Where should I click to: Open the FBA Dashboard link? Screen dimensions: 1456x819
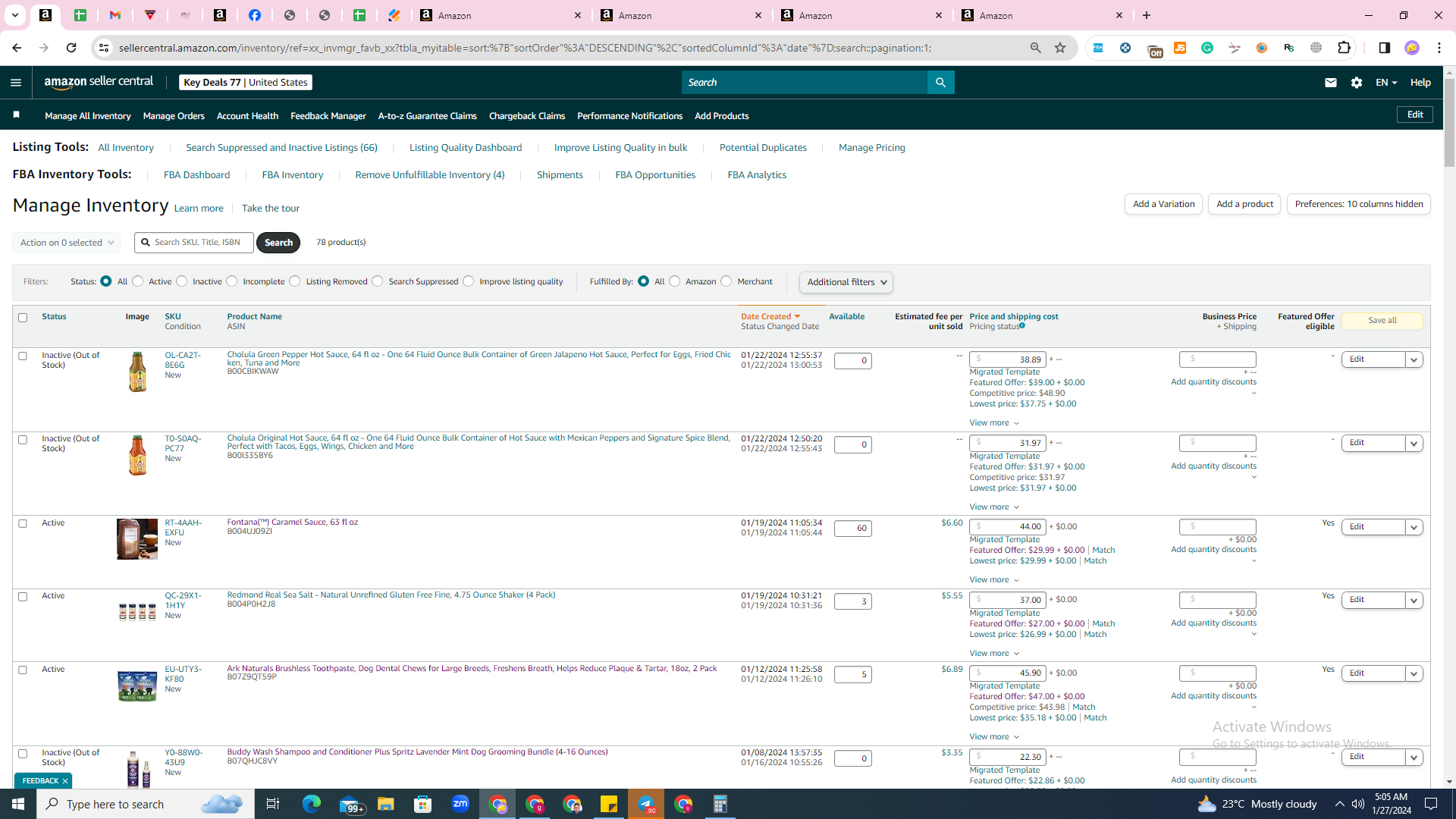(x=196, y=175)
